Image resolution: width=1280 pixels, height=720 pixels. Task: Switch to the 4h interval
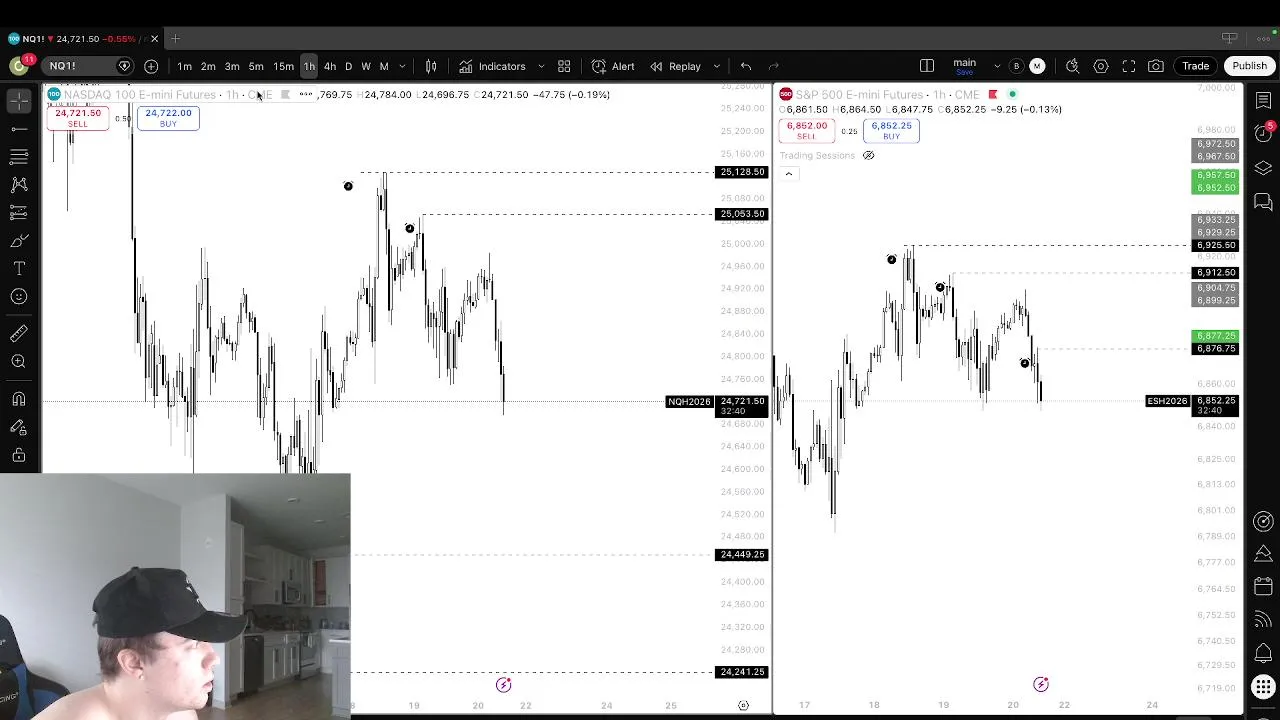(330, 67)
